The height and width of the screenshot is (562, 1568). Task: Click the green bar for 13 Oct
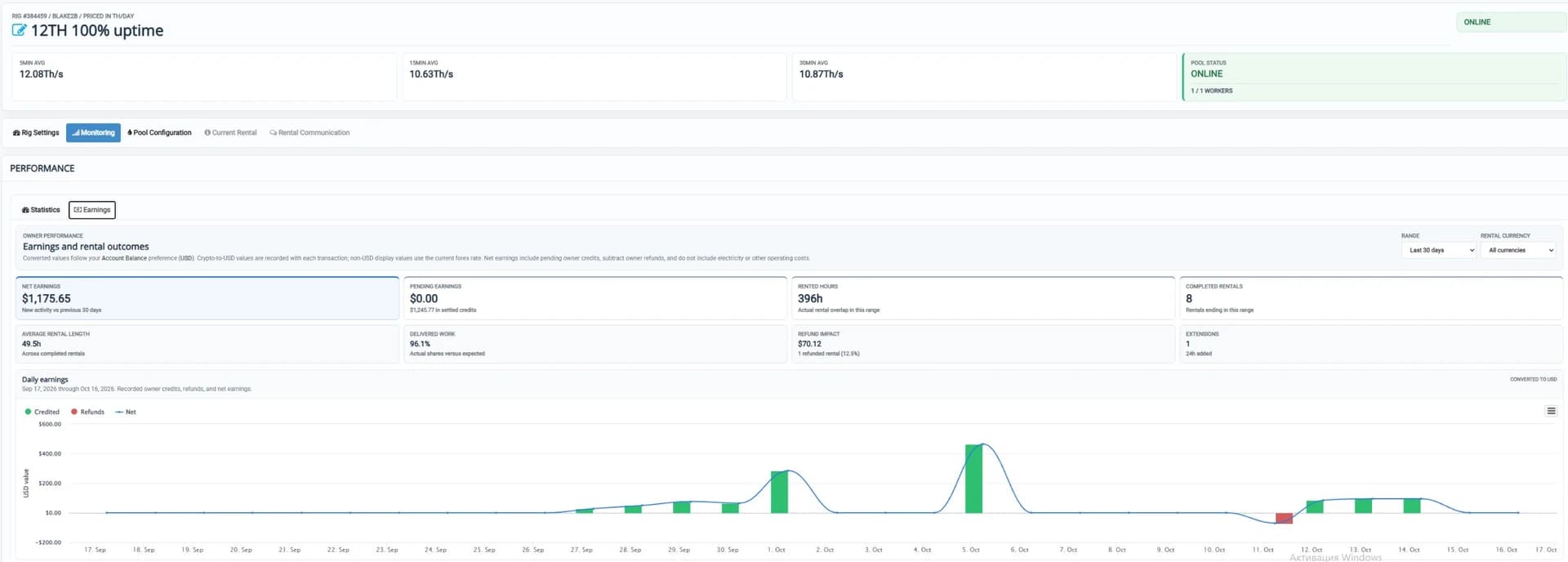click(x=1363, y=506)
